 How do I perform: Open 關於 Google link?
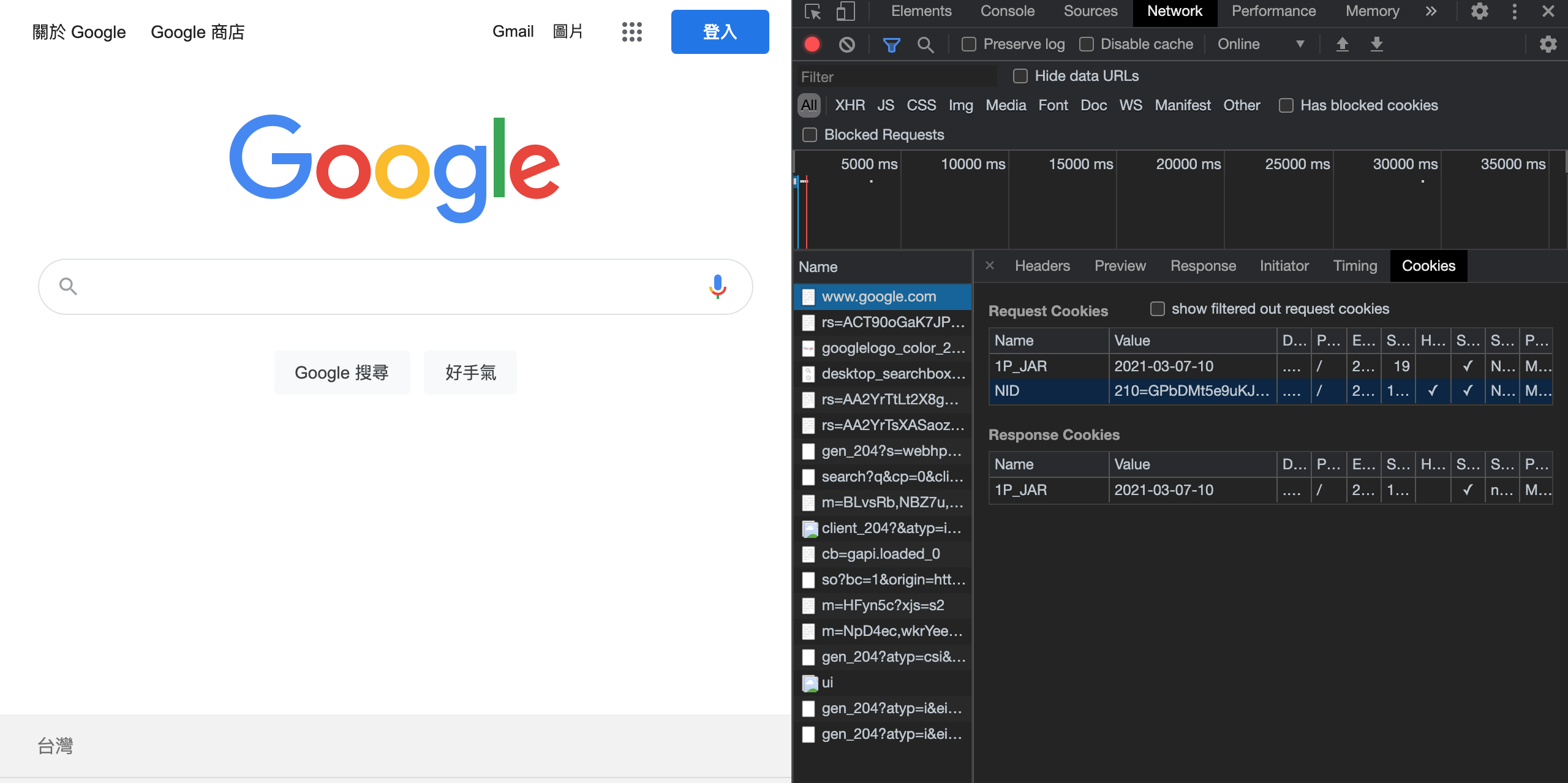point(79,32)
